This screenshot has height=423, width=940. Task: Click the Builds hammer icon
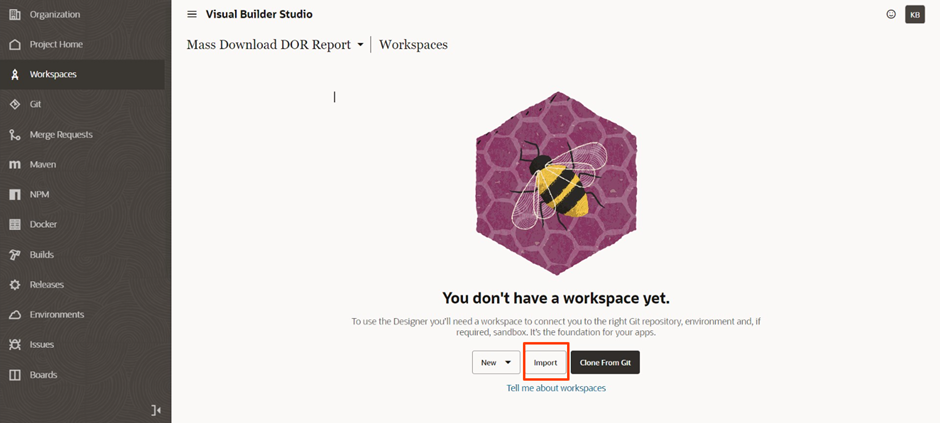tap(15, 255)
